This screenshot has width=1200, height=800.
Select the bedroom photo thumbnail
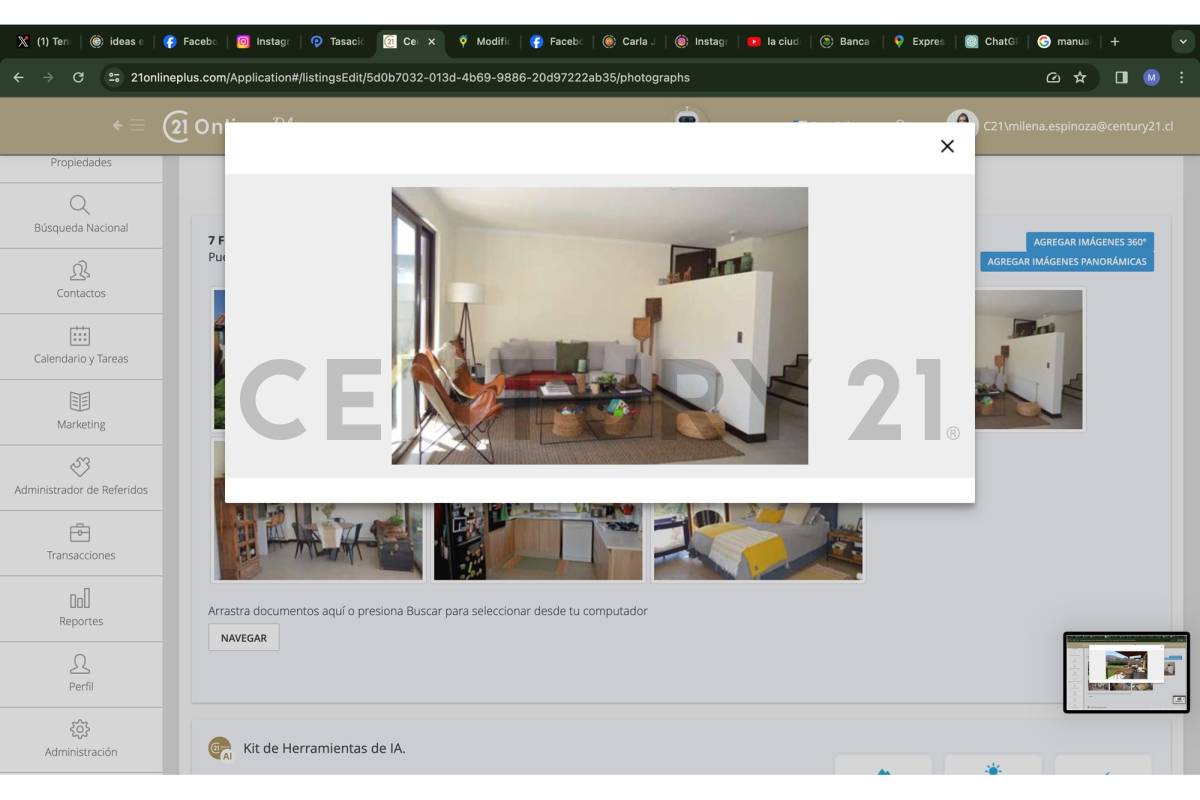pos(758,540)
